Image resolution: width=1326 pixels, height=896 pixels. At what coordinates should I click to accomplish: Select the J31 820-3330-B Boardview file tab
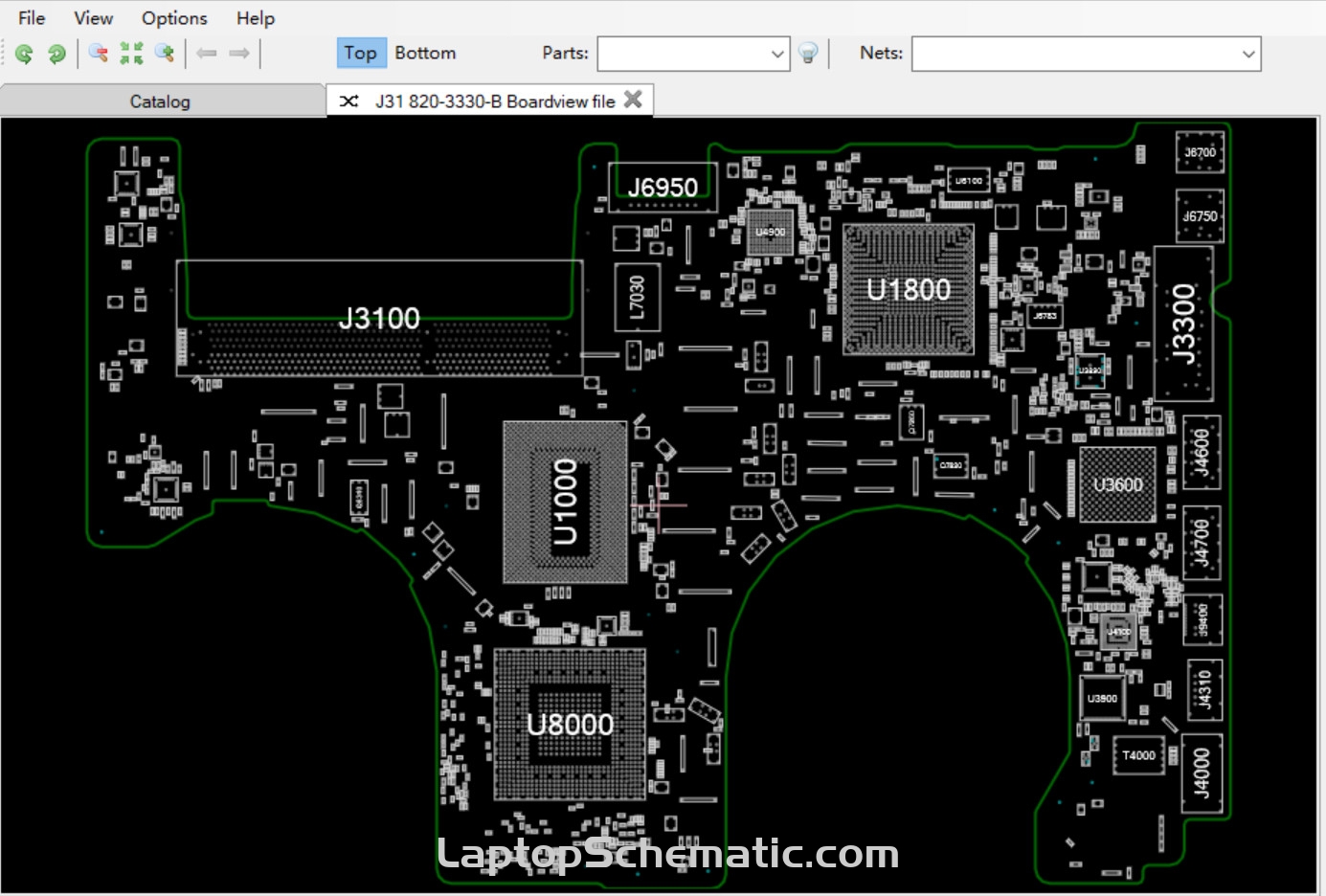click(490, 101)
